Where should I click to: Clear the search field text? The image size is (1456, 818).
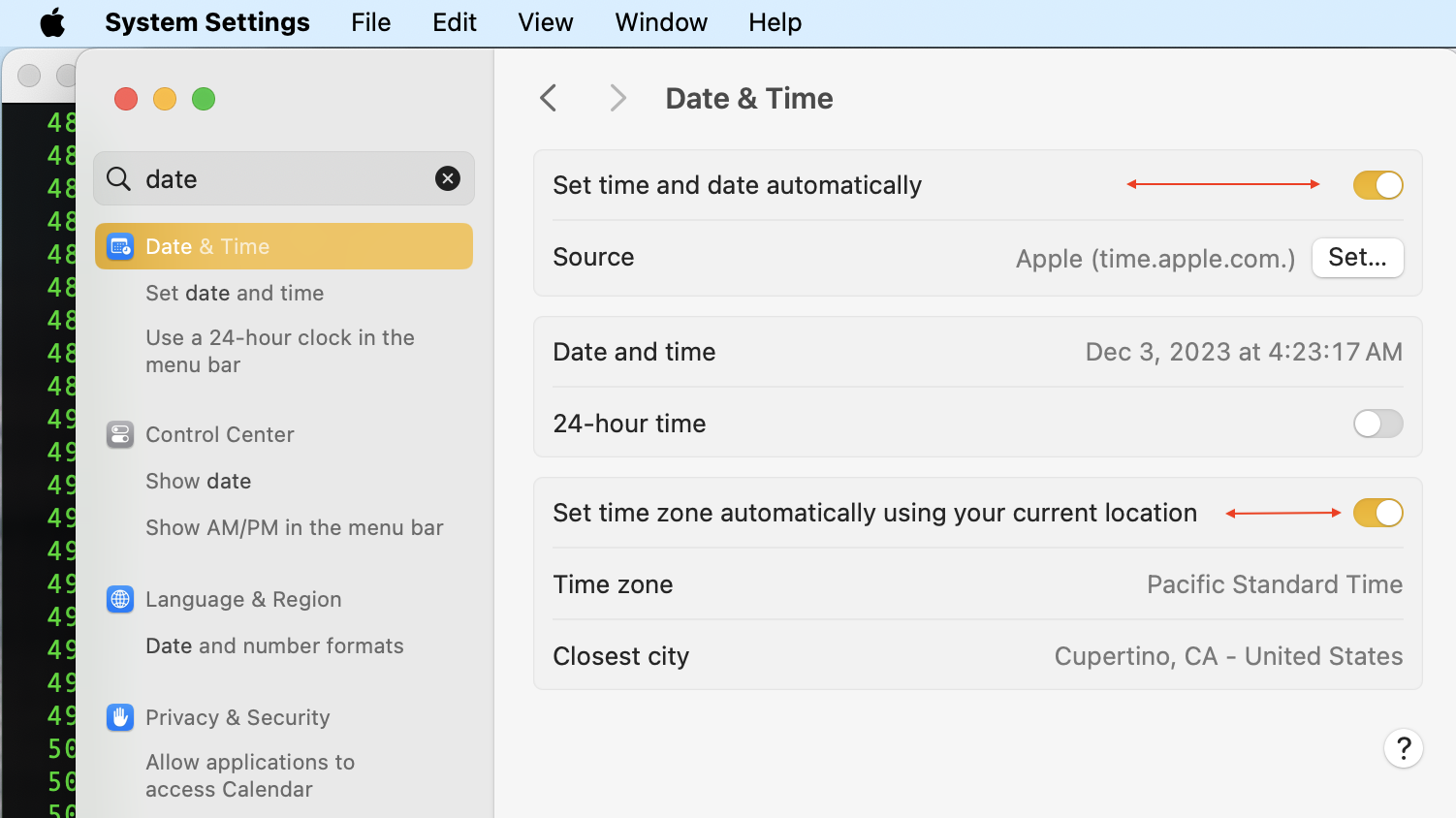447,178
